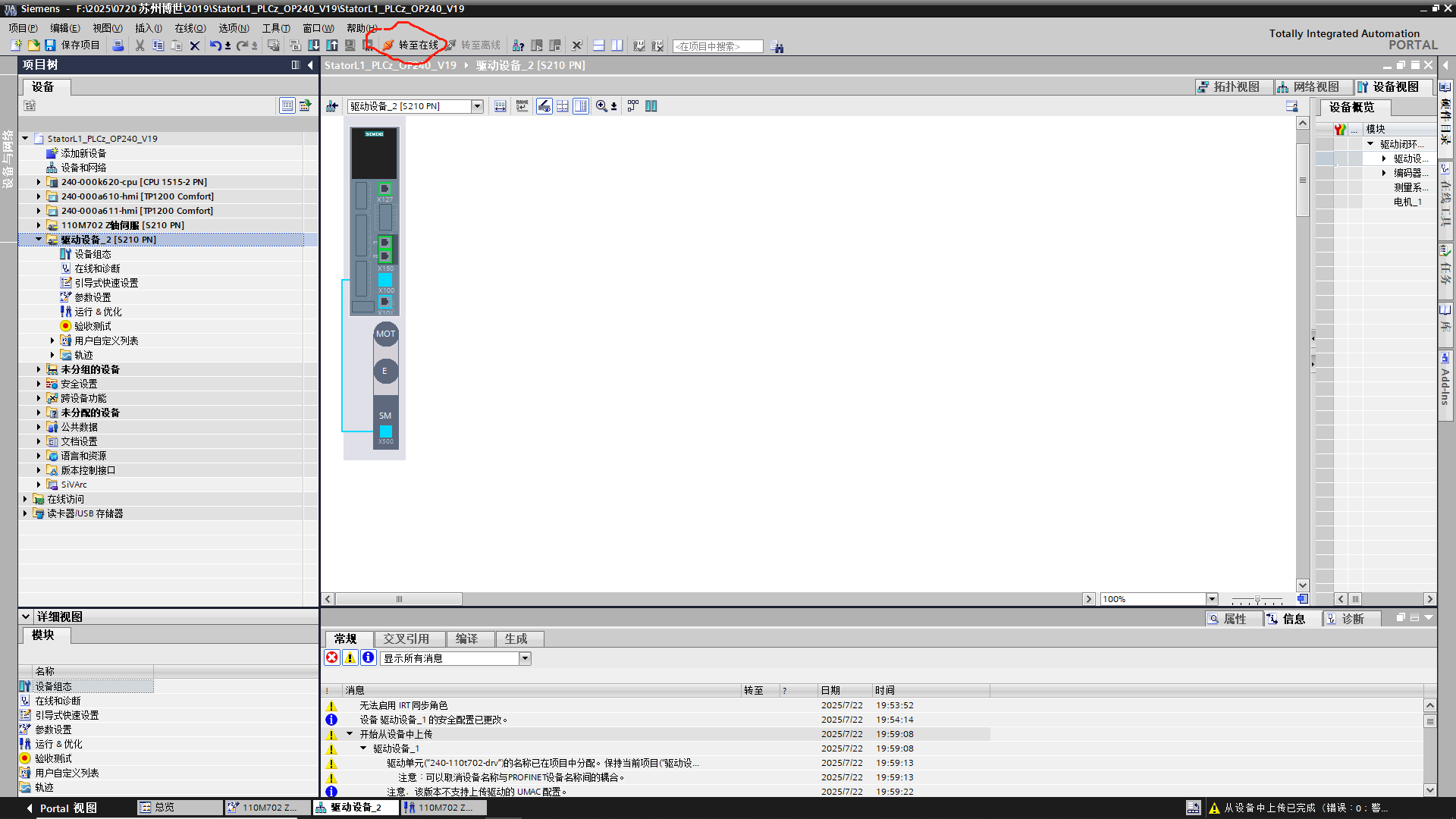Open the 项目(P) menu
1456x819 pixels.
23,28
